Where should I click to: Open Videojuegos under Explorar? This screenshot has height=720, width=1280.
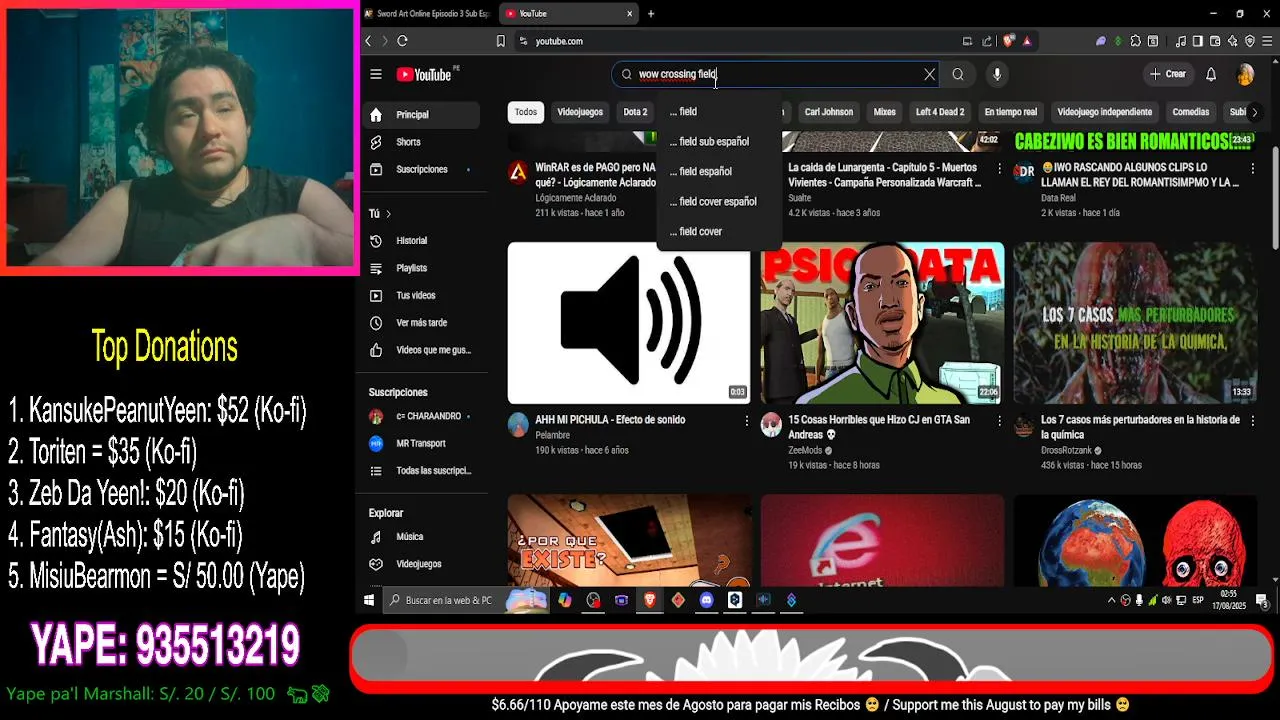[x=420, y=564]
